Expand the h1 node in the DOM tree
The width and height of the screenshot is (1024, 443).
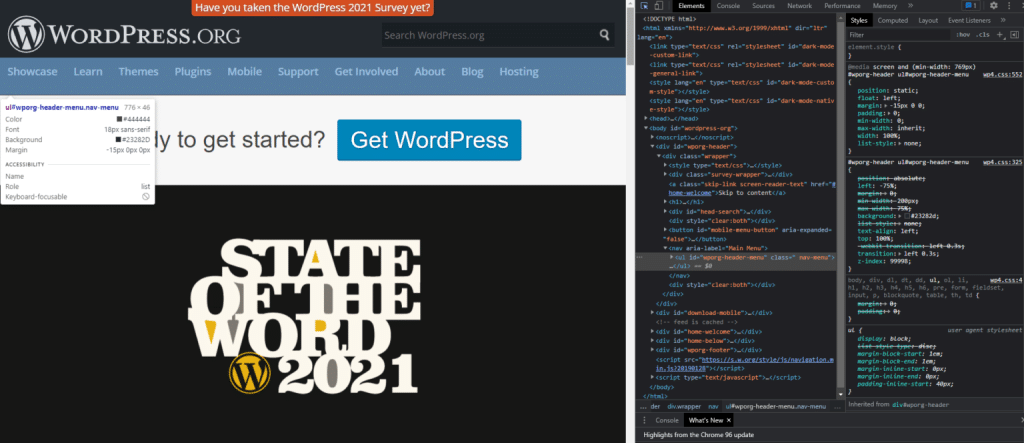[665, 202]
